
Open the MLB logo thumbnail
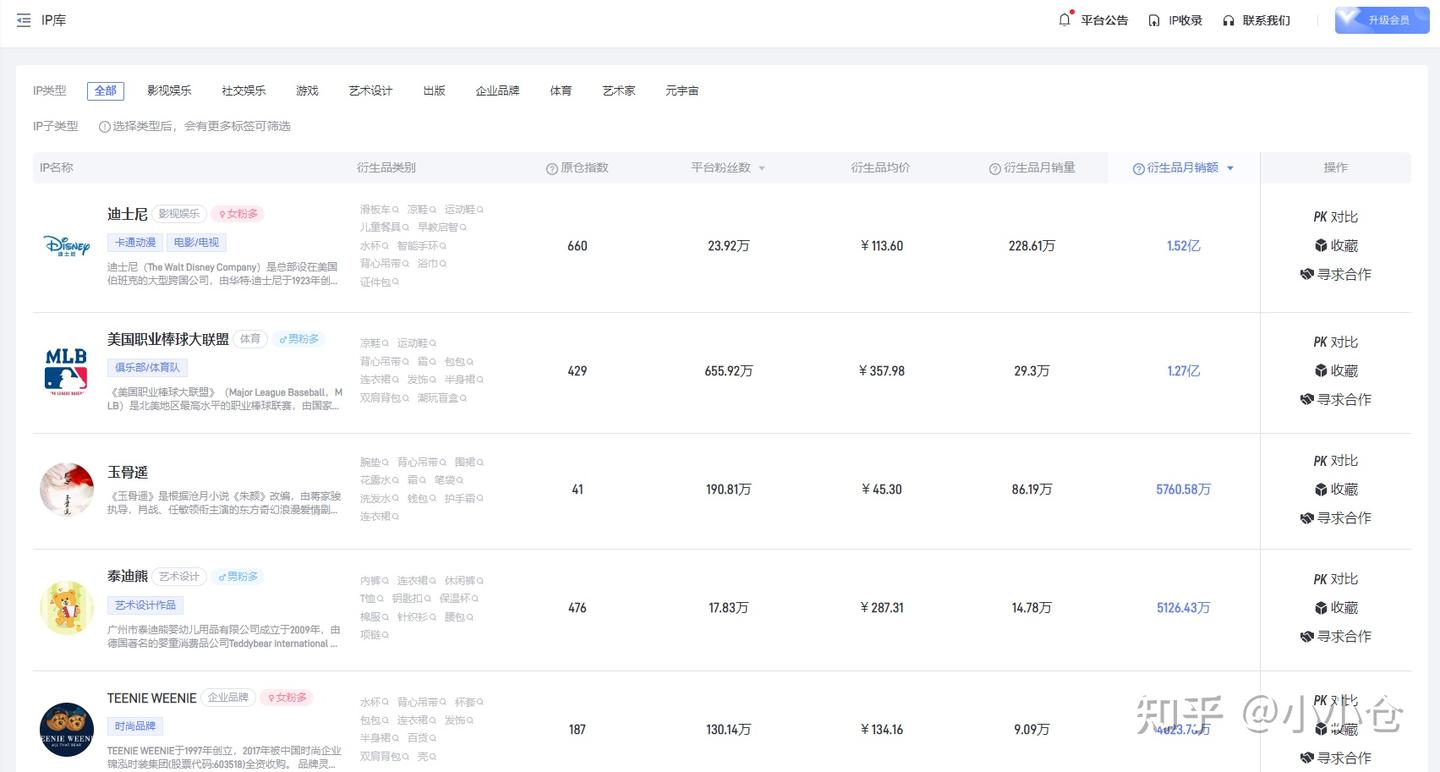pos(66,372)
